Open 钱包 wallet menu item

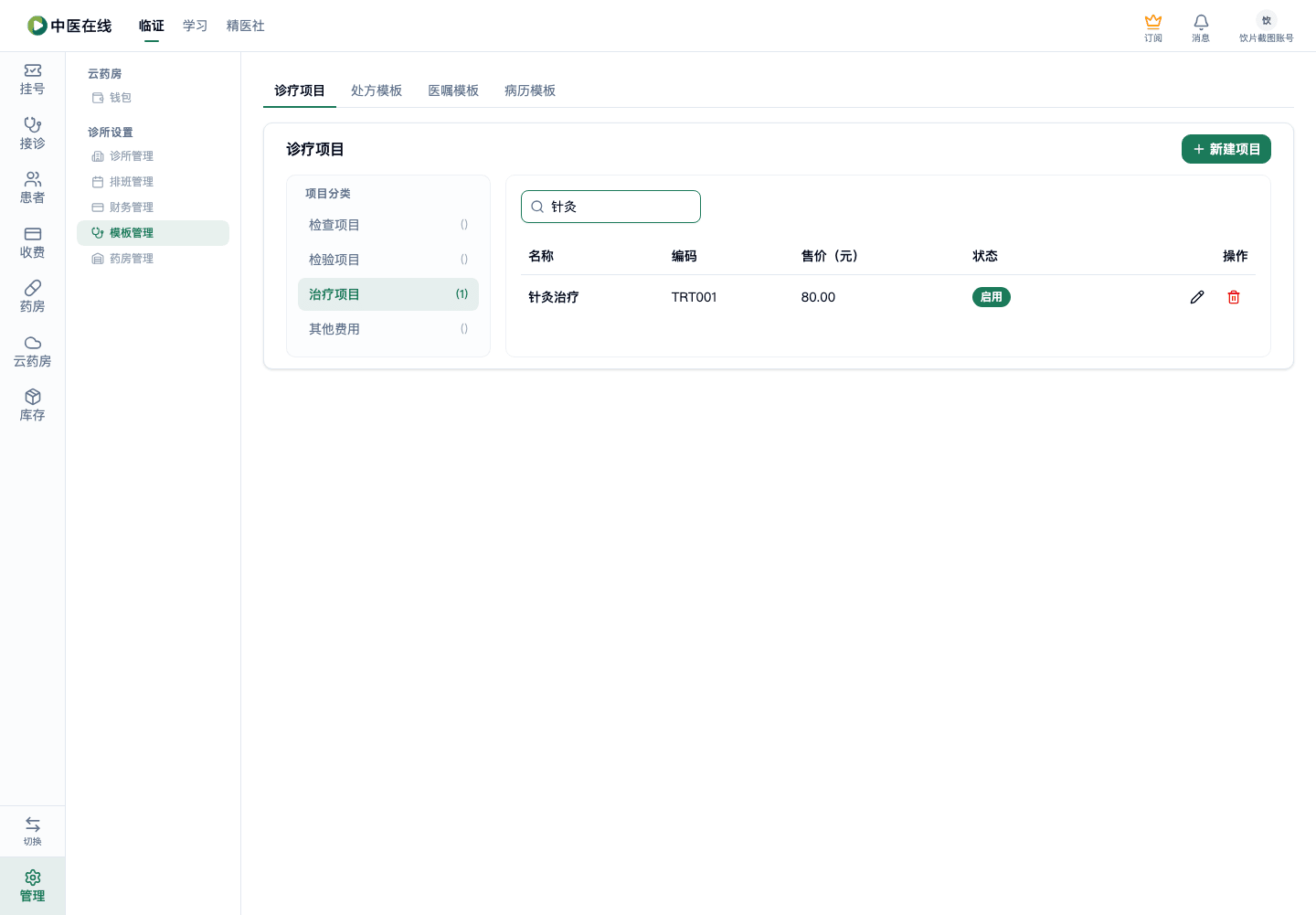pos(153,98)
